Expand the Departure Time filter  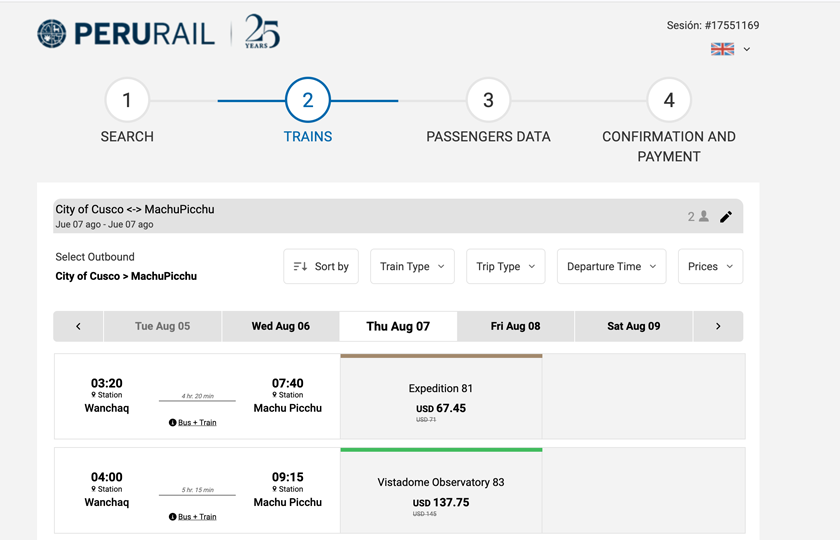611,267
